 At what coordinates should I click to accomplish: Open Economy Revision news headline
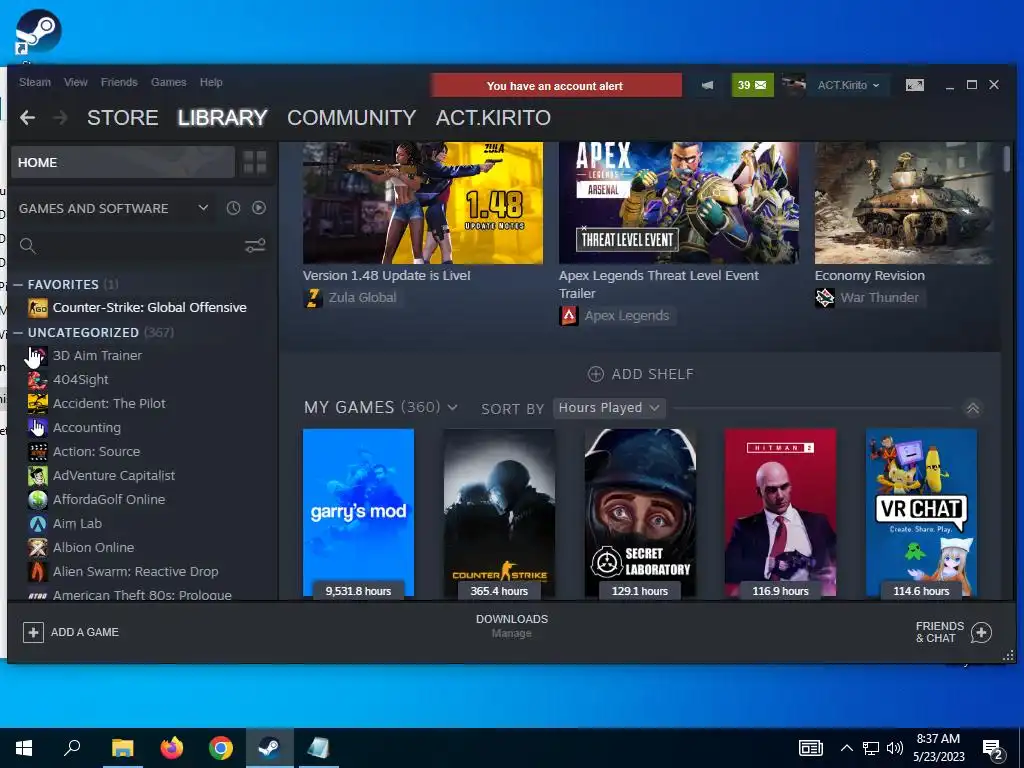click(870, 276)
